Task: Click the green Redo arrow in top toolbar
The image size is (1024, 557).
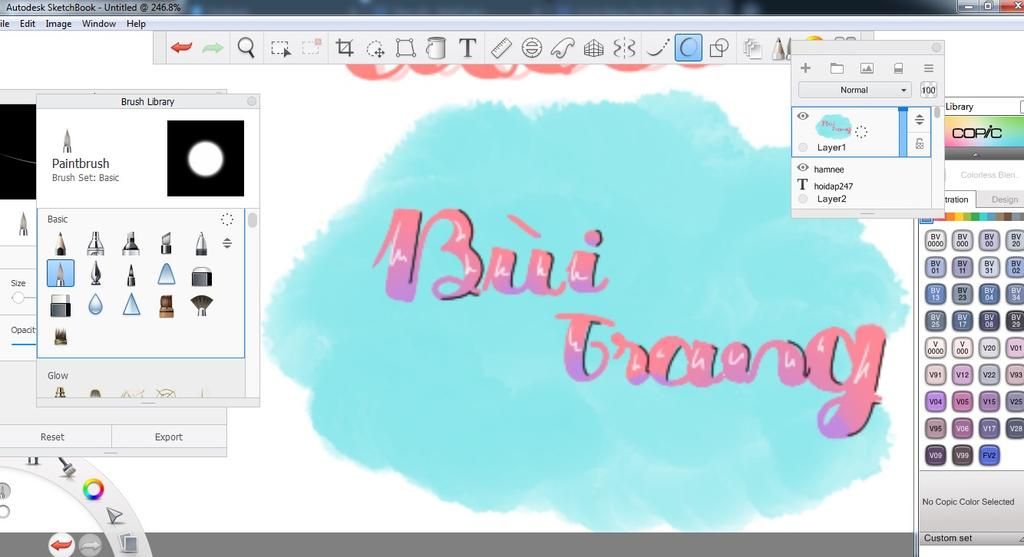Action: (212, 48)
